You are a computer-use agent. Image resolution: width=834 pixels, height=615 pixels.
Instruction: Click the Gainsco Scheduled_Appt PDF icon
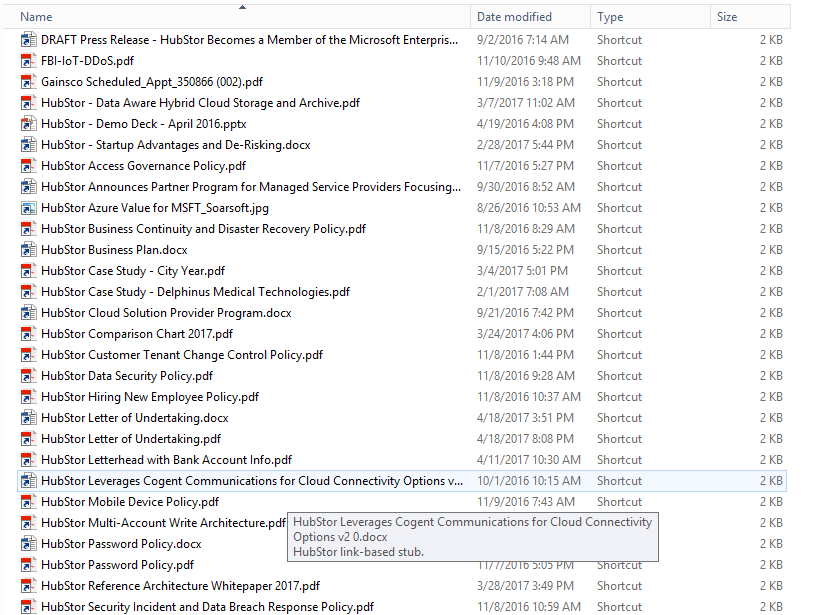pyautogui.click(x=28, y=82)
